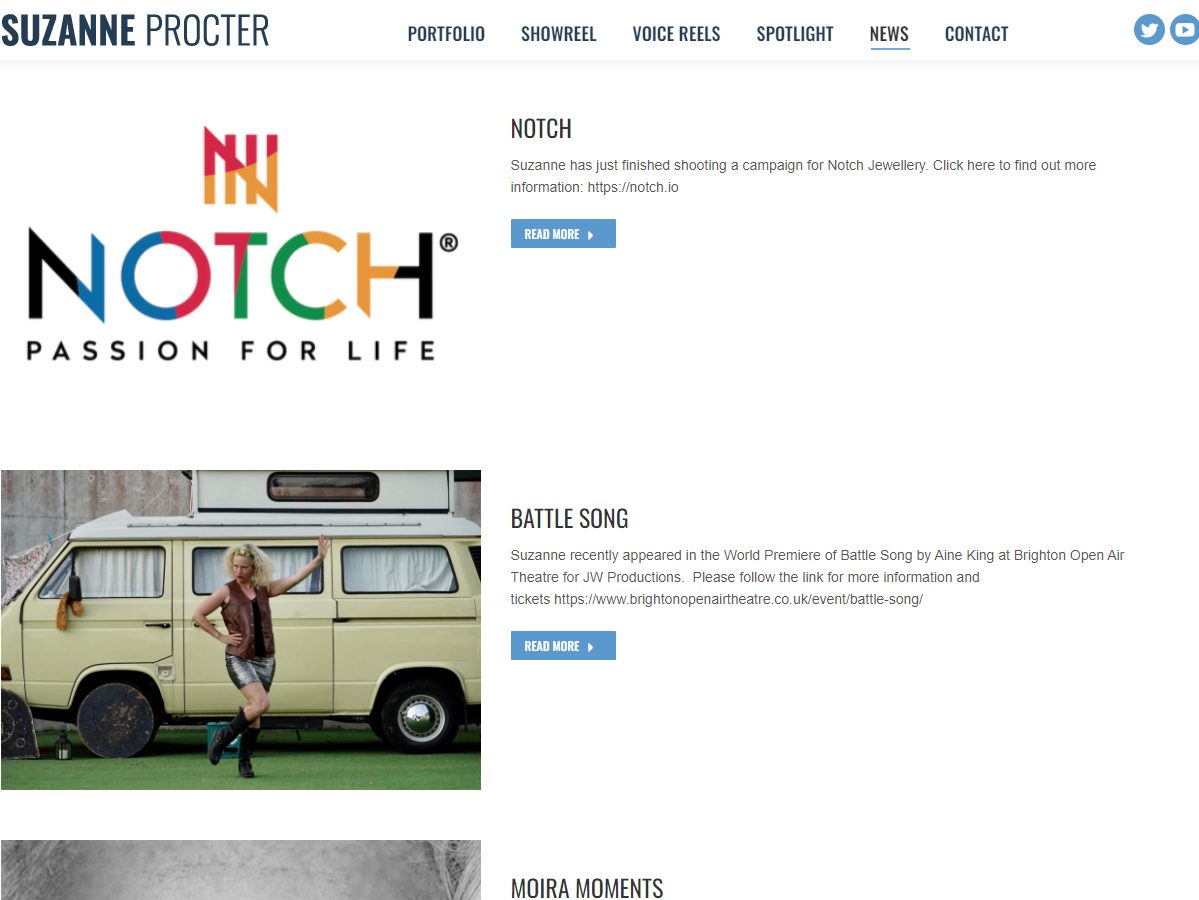The height and width of the screenshot is (900, 1199).
Task: Open the Moira Moments heading
Action: (587, 889)
